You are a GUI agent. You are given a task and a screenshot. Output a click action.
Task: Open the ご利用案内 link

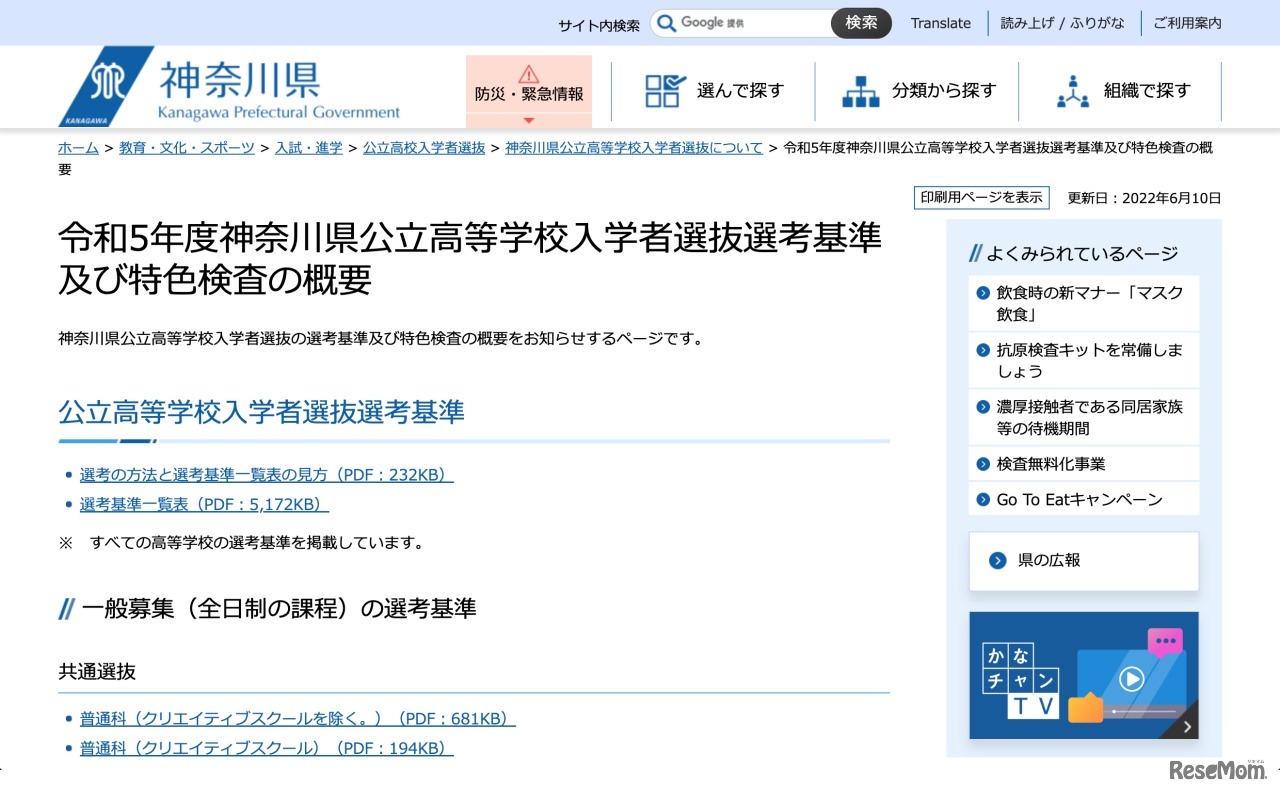(1187, 23)
